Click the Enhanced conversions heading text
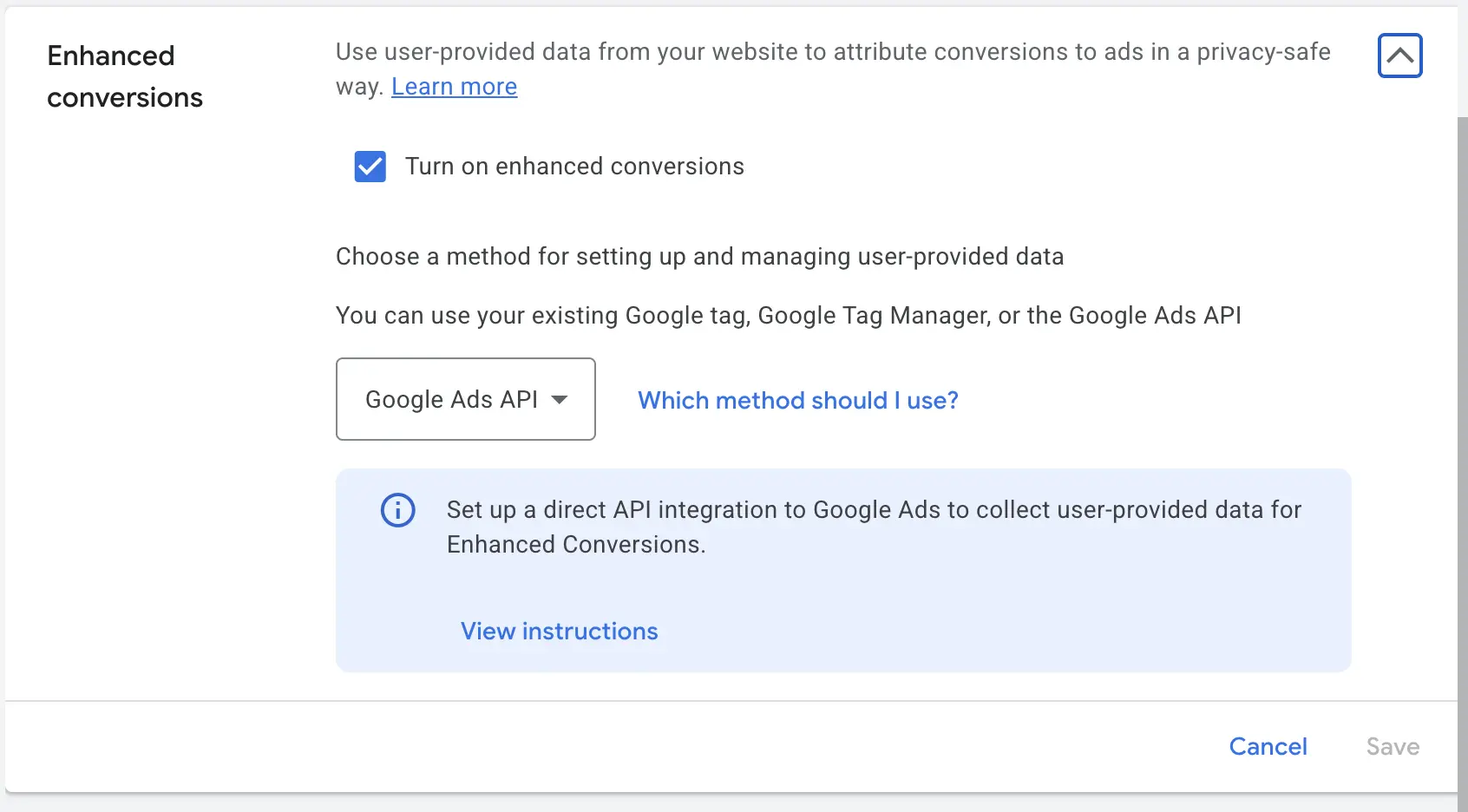Image resolution: width=1468 pixels, height=812 pixels. pyautogui.click(x=125, y=76)
